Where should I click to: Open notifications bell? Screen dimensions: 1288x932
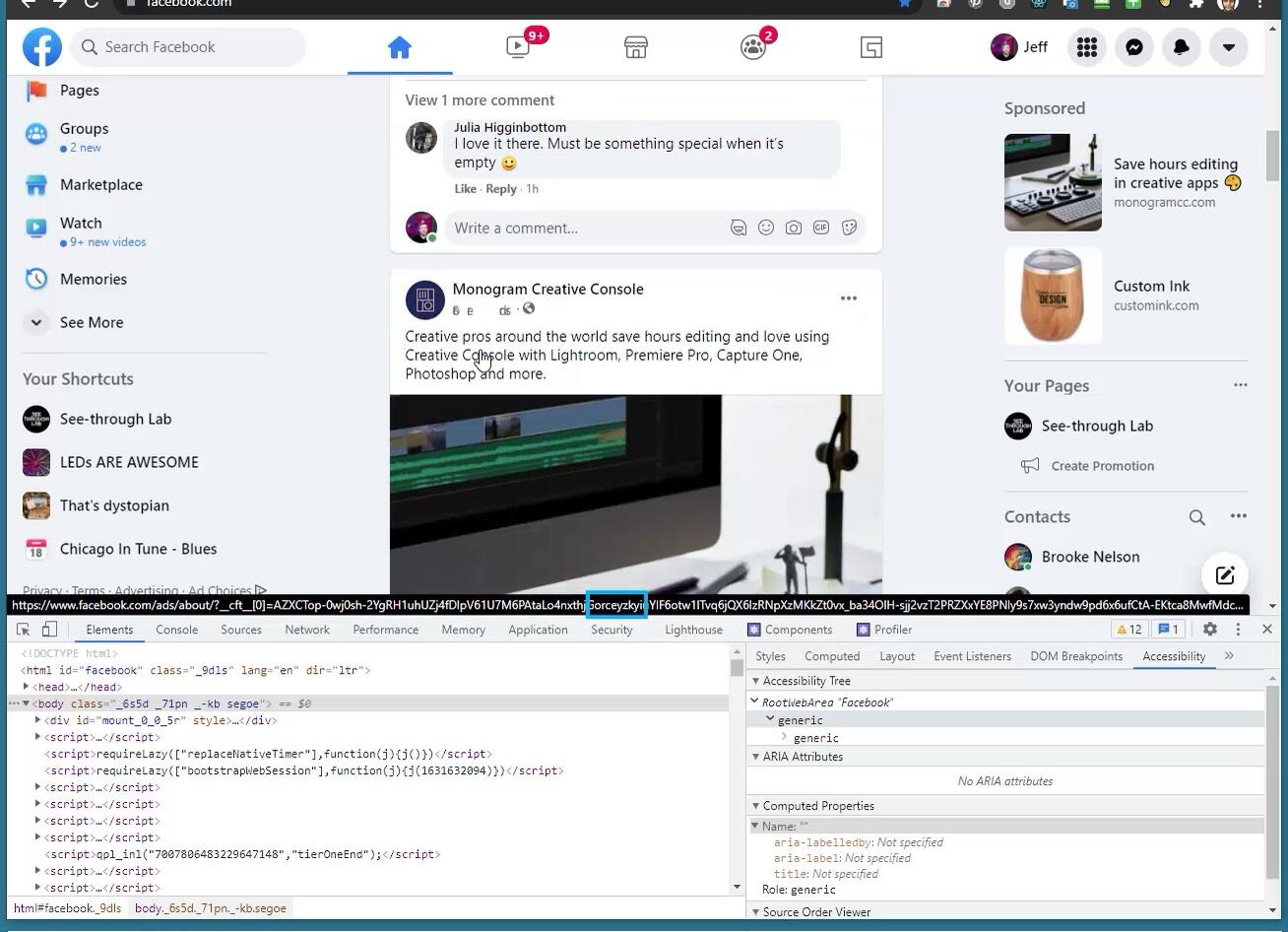coord(1182,47)
